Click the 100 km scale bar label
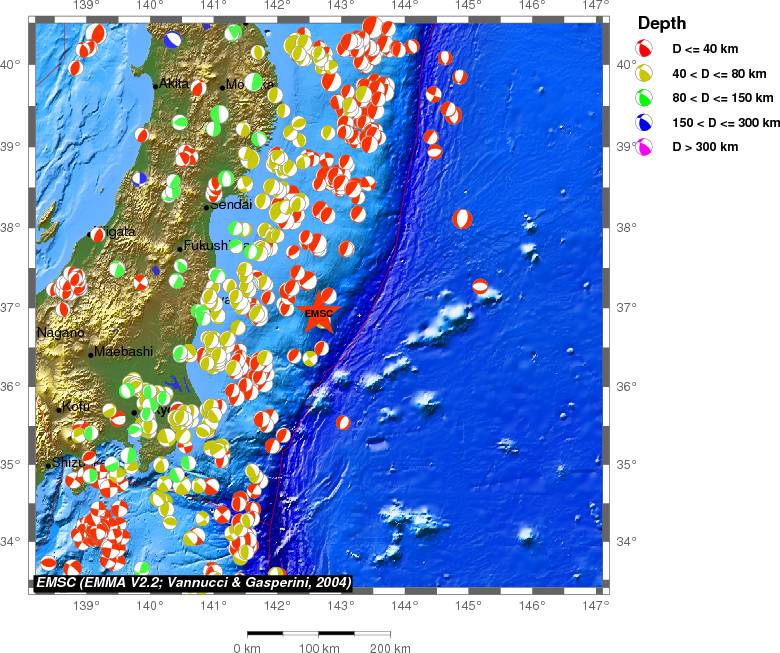The height and width of the screenshot is (653, 780). coord(318,648)
